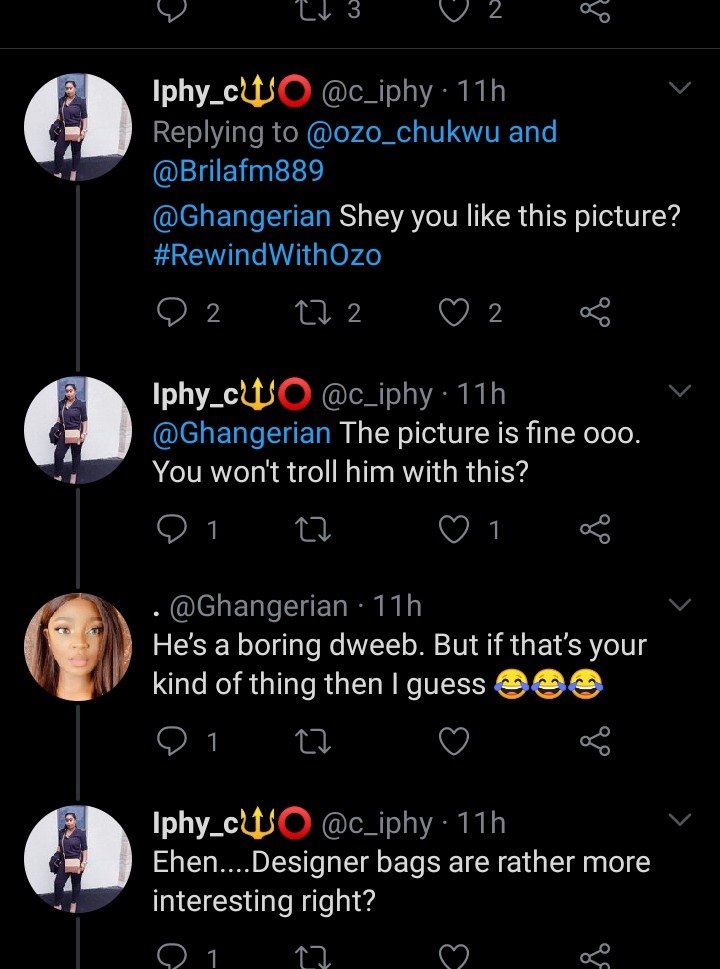Screen dimensions: 720x969
Task: Open the #RewindWithOzo hashtag
Action: coord(267,255)
